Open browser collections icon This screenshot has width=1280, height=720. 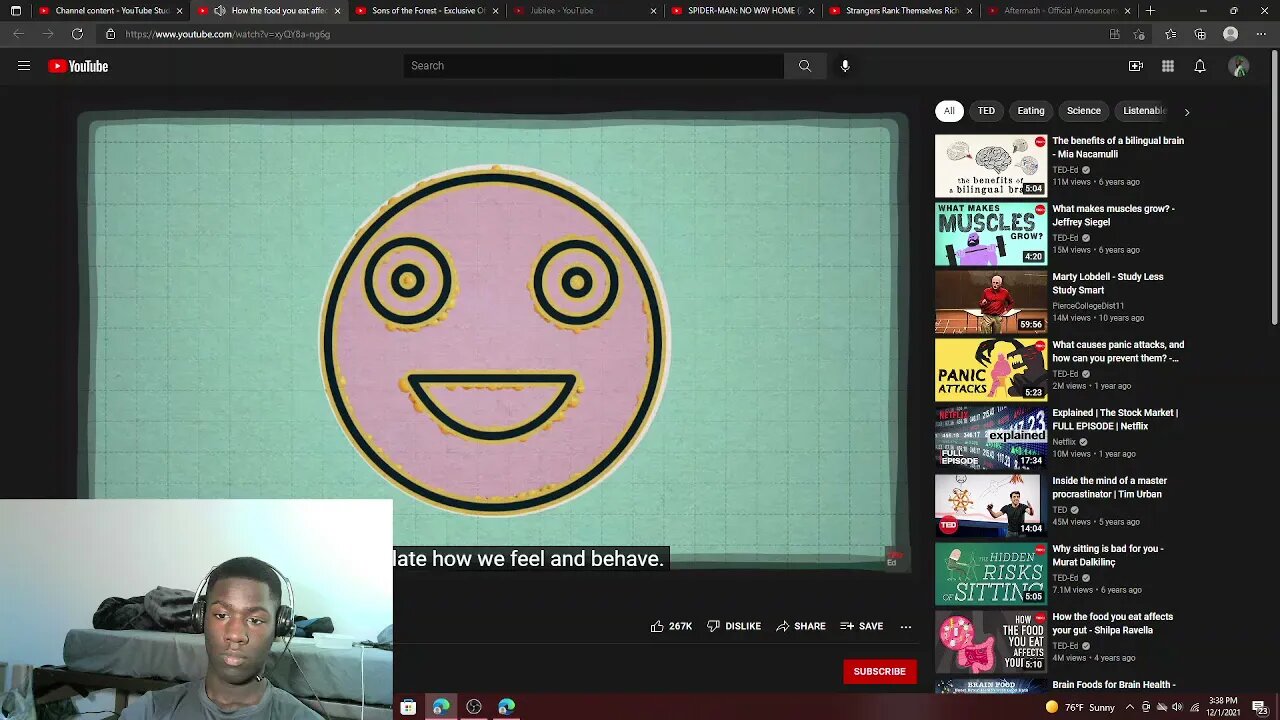pyautogui.click(x=1200, y=34)
